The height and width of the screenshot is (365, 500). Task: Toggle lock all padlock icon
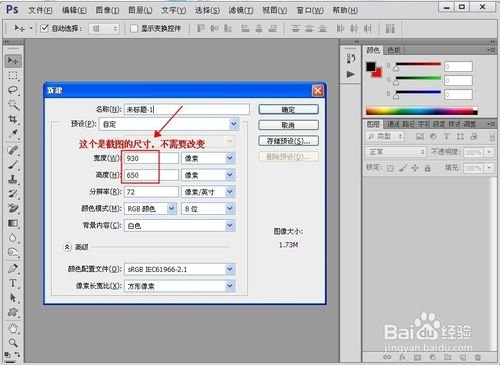(428, 168)
